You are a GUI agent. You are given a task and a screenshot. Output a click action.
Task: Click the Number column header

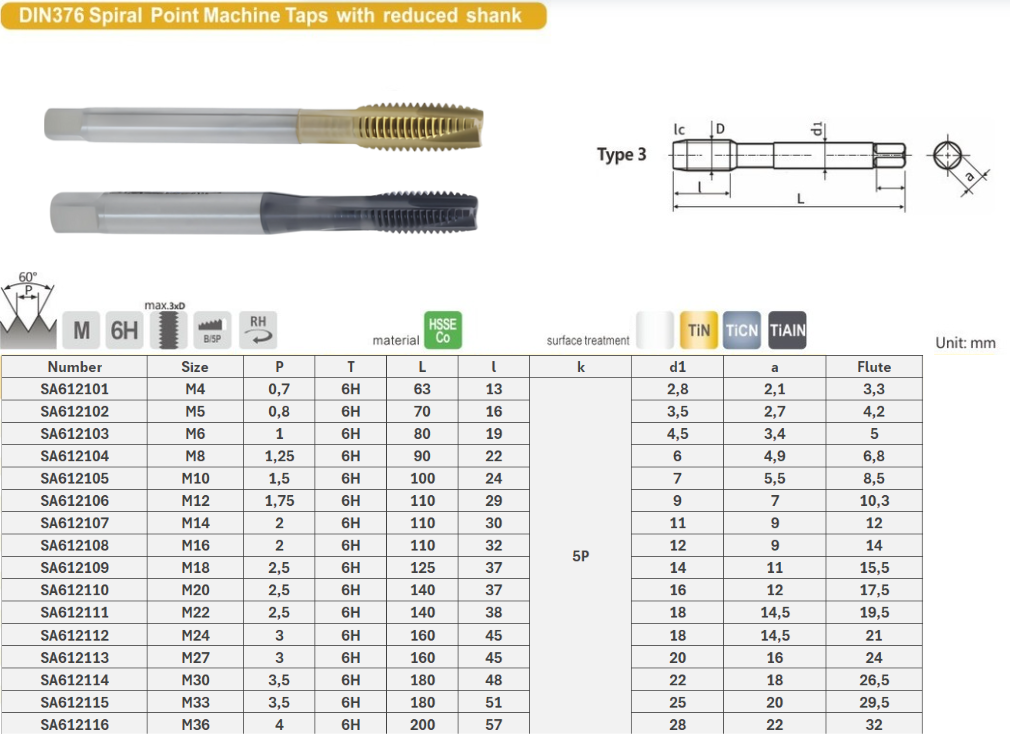[75, 367]
